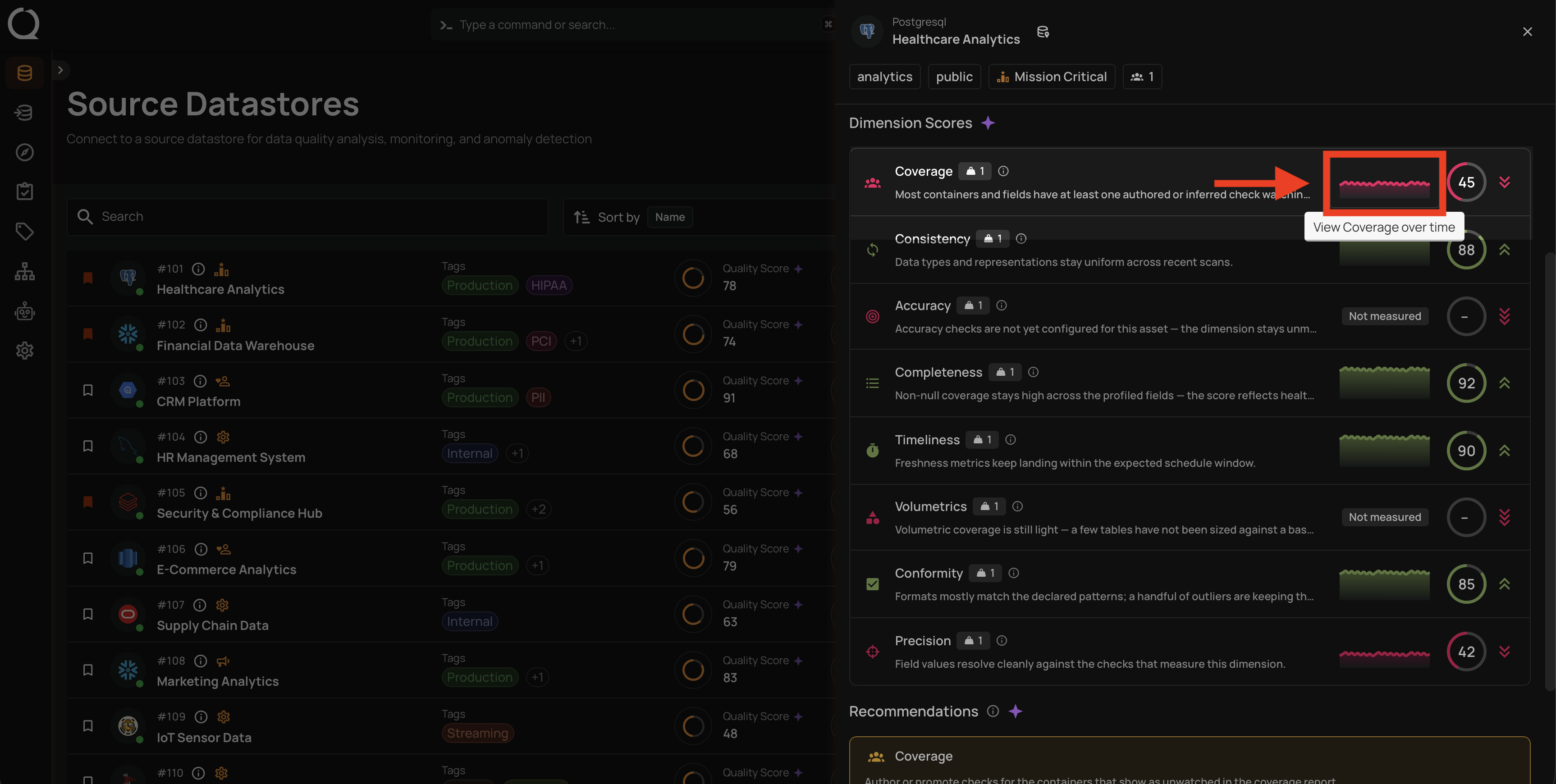The width and height of the screenshot is (1556, 784).
Task: Open the robot agent sidebar icon
Action: click(25, 311)
